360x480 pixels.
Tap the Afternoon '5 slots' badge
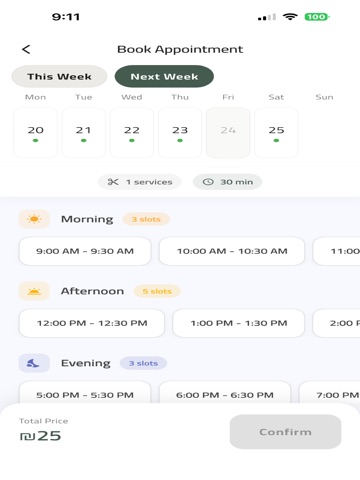pyautogui.click(x=157, y=291)
